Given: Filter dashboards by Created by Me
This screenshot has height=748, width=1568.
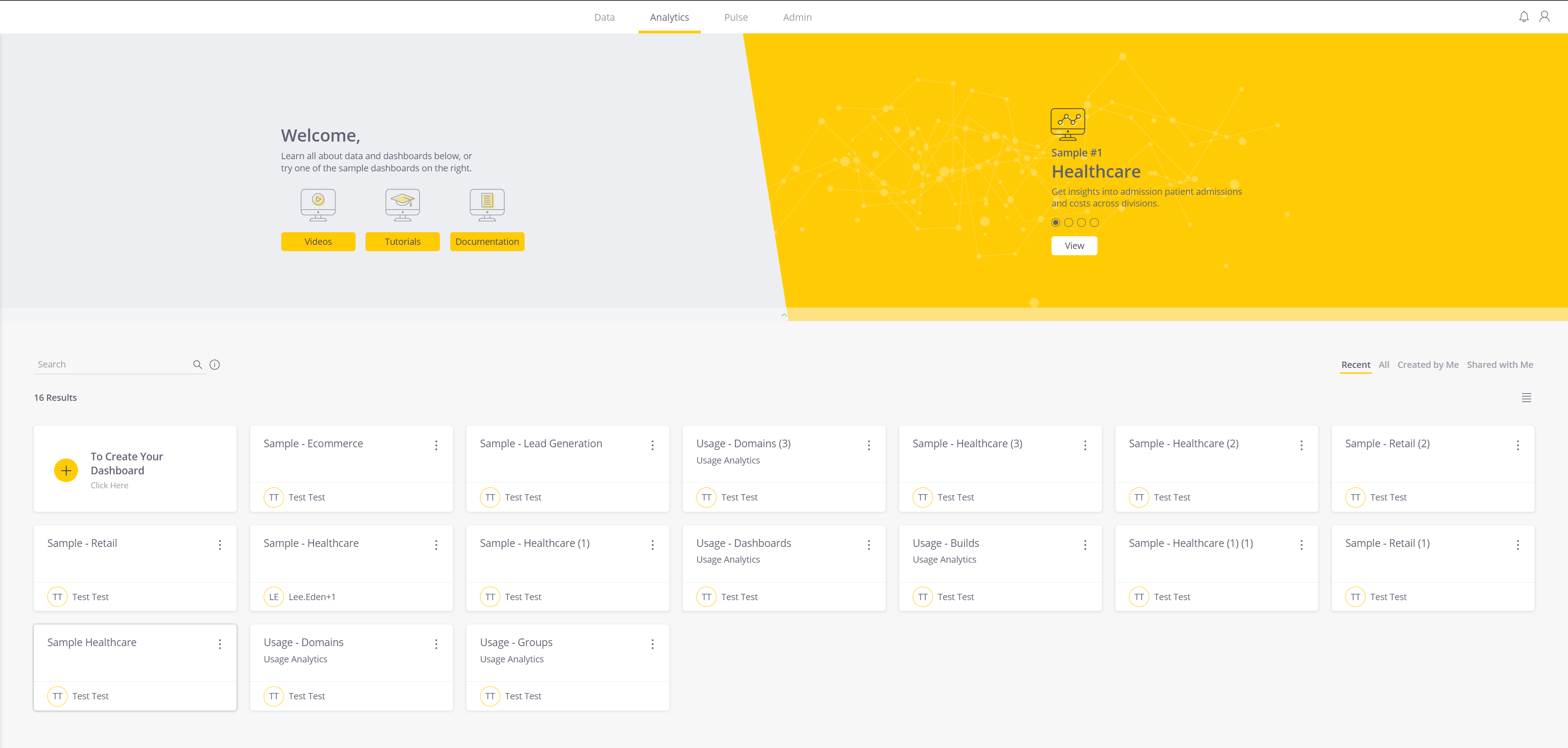Looking at the screenshot, I should coord(1427,364).
